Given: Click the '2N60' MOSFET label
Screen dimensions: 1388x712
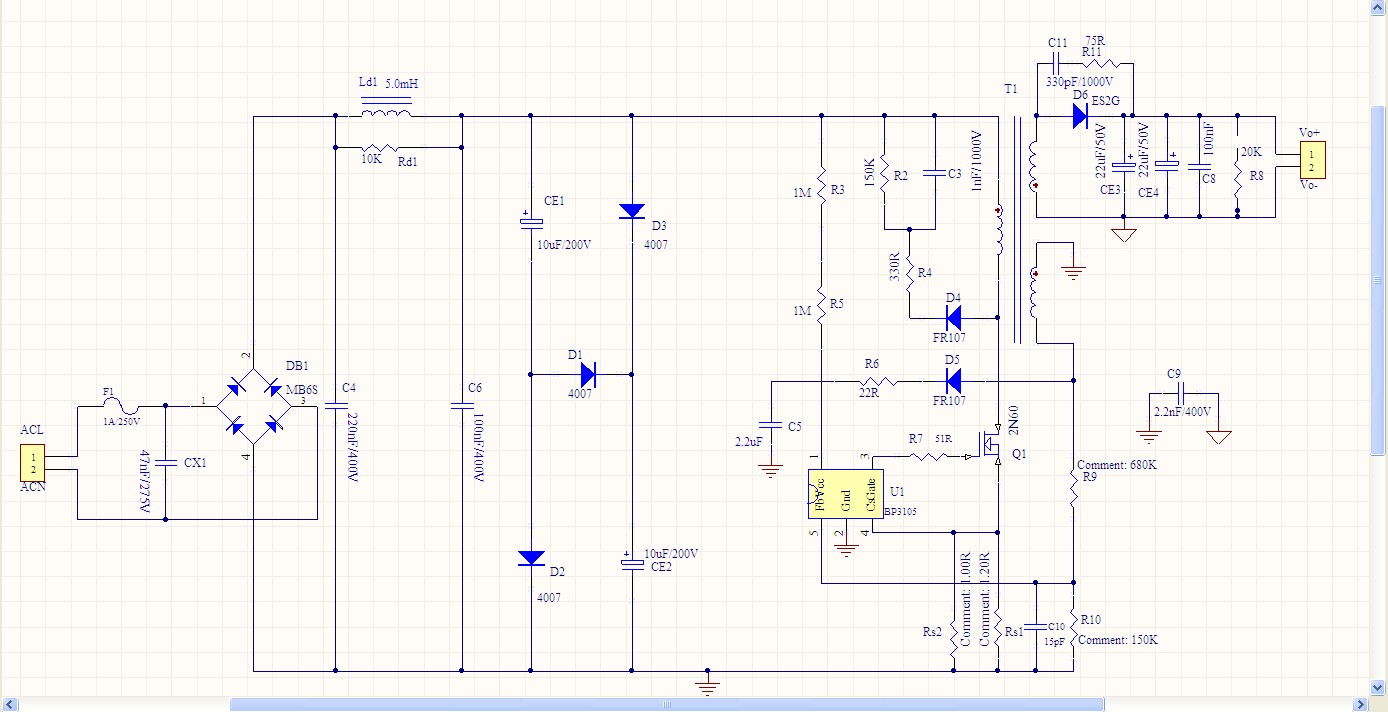Looking at the screenshot, I should click(1012, 420).
